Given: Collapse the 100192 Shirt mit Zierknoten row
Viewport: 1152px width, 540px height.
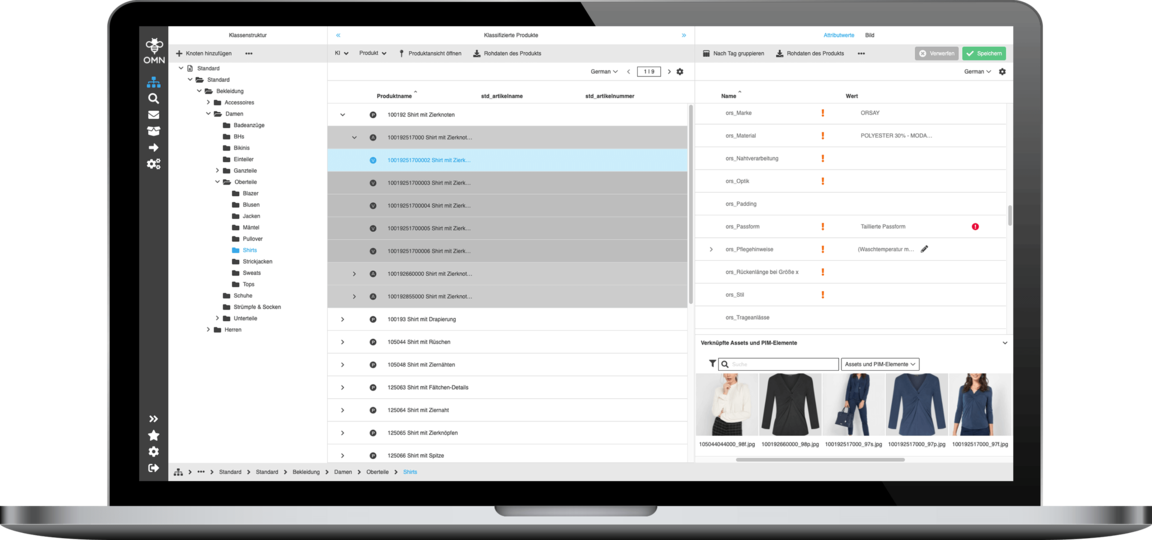Looking at the screenshot, I should point(342,115).
